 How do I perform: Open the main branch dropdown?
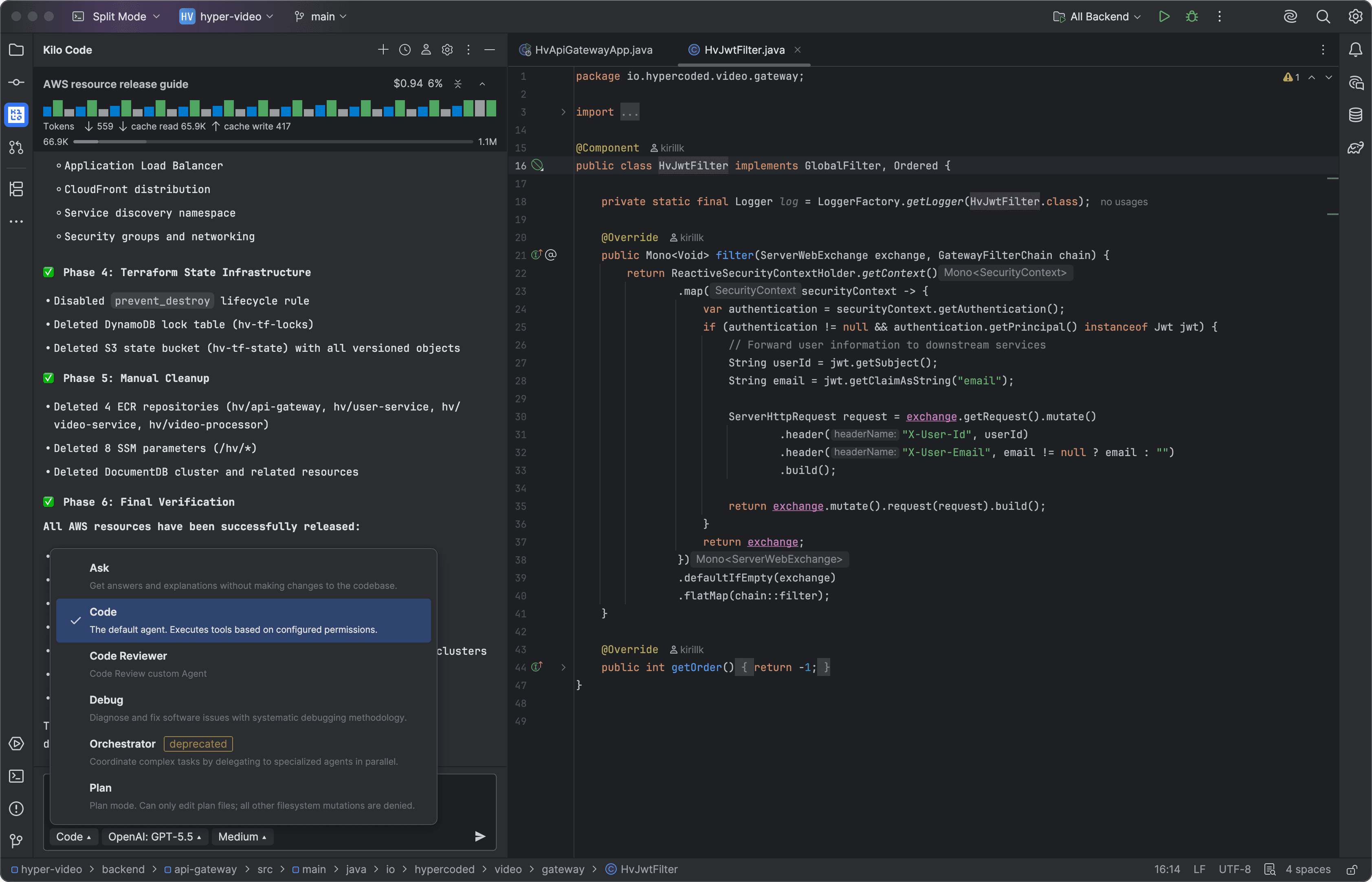tap(321, 17)
